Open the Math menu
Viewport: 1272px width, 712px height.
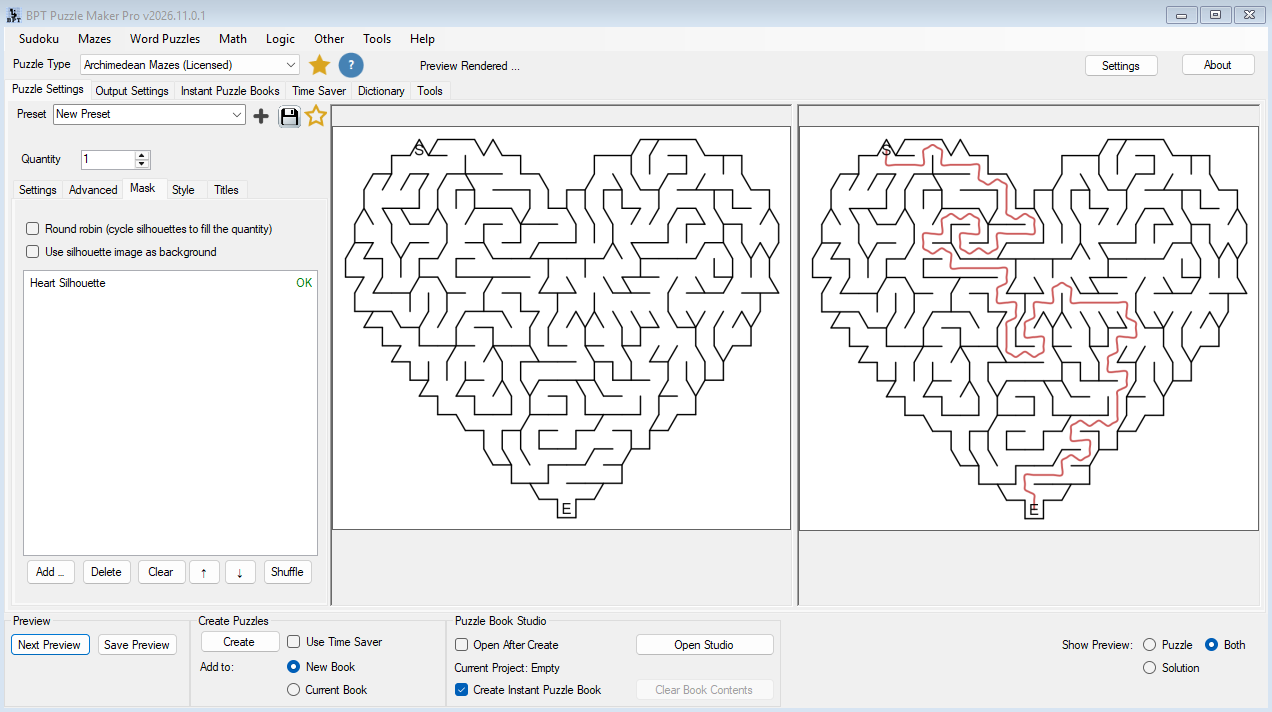[x=233, y=39]
